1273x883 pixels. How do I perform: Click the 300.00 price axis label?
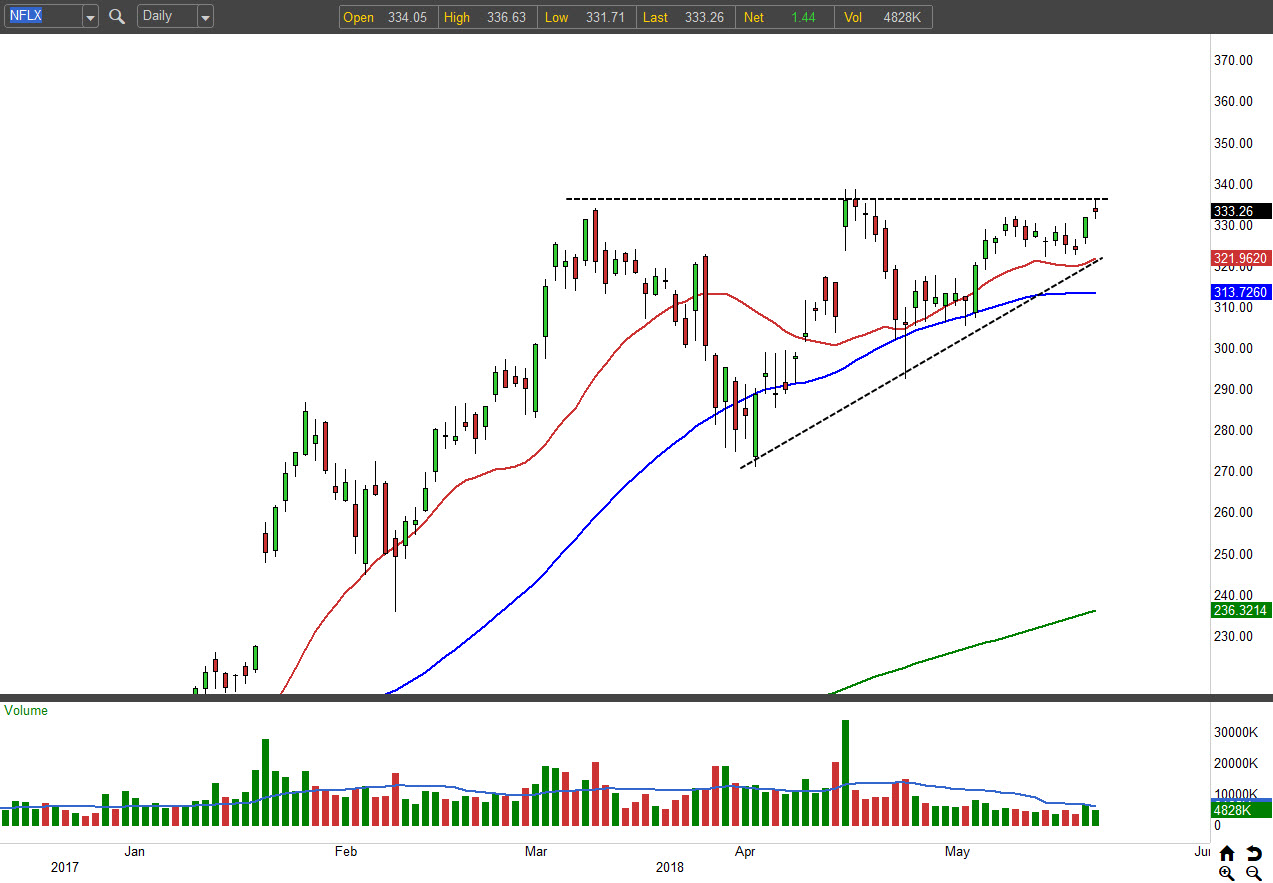pos(1233,348)
